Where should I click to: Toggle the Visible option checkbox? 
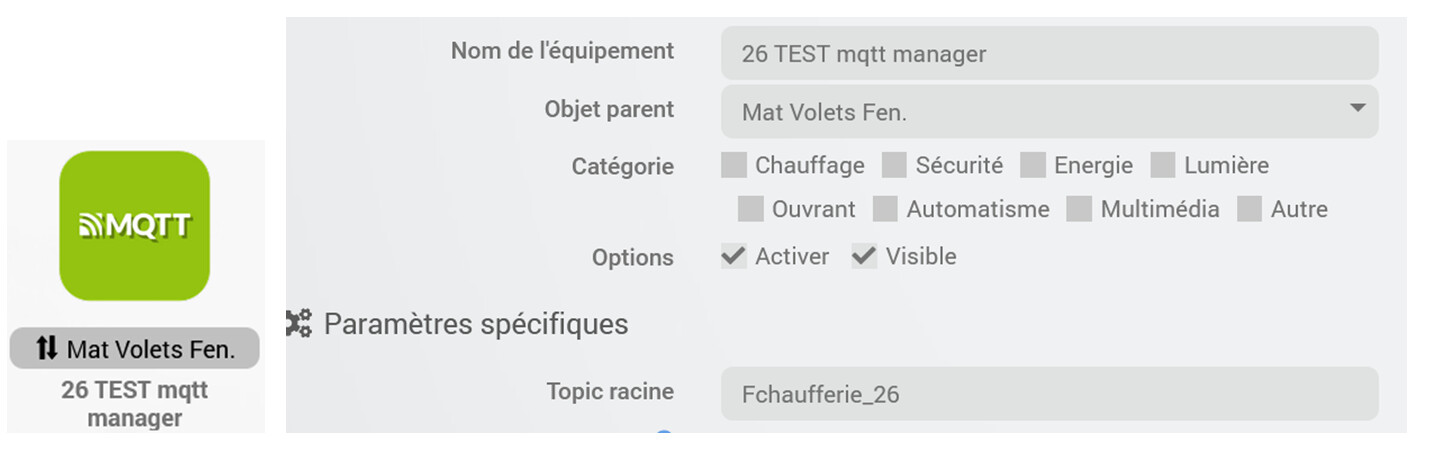pos(864,257)
